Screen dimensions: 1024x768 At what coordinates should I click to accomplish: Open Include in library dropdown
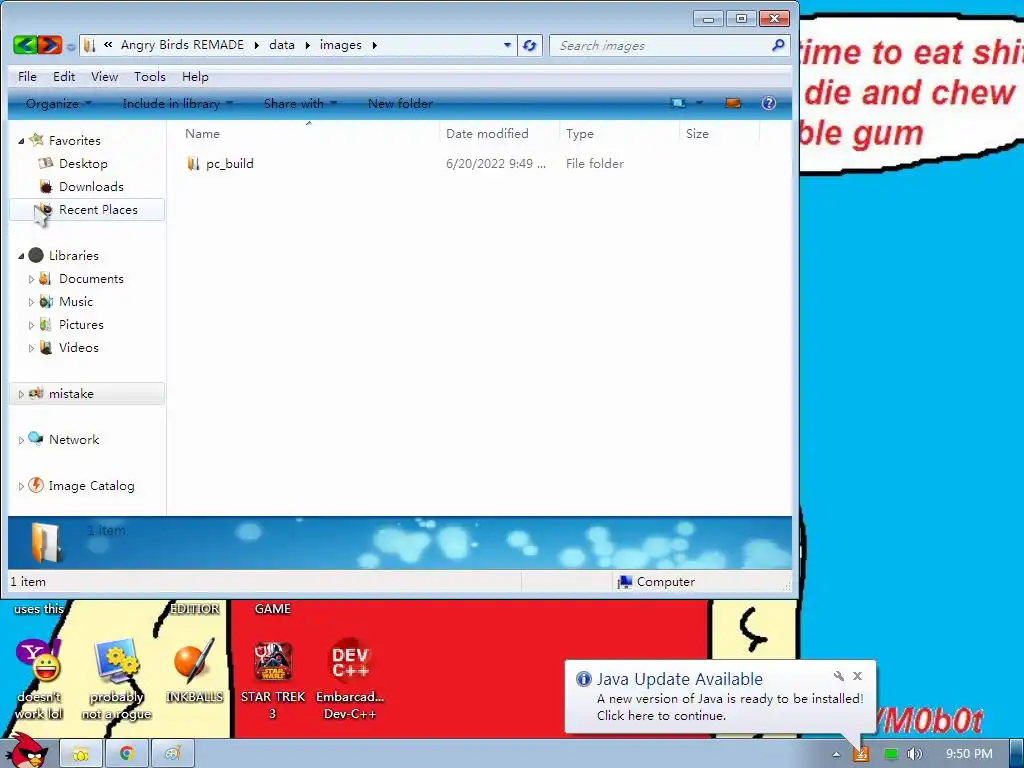tap(178, 103)
